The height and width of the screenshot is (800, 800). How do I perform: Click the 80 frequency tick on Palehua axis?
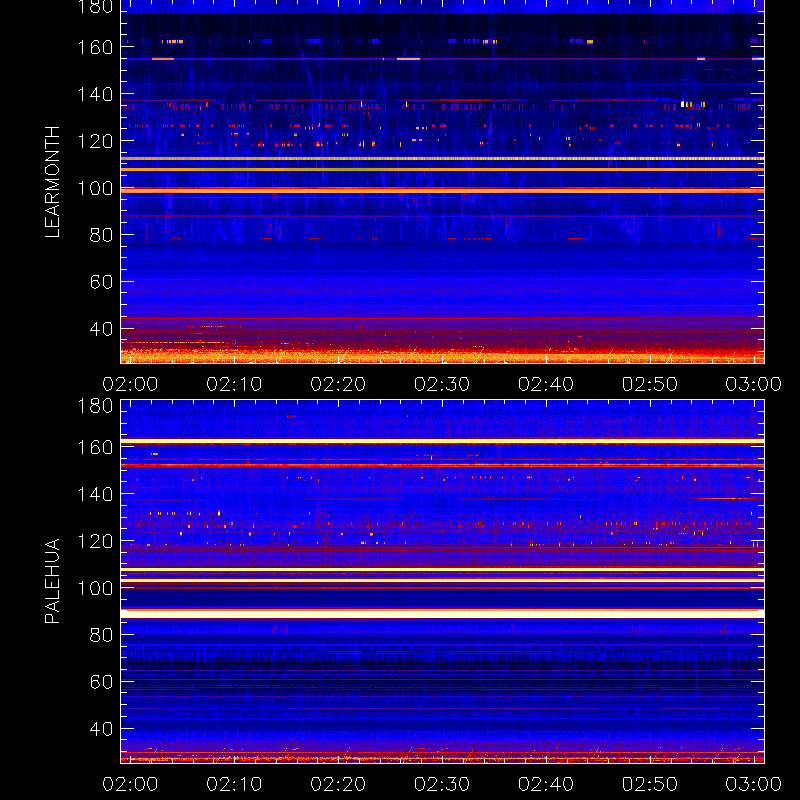click(x=101, y=635)
